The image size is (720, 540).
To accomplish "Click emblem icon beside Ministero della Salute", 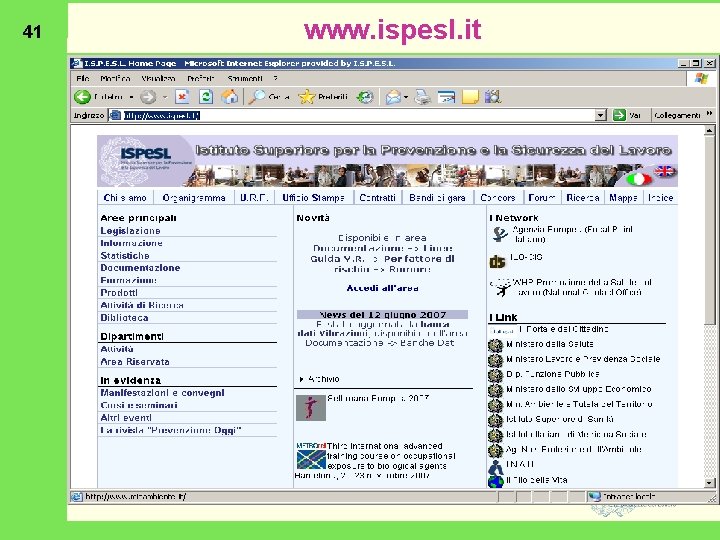I will [x=495, y=345].
